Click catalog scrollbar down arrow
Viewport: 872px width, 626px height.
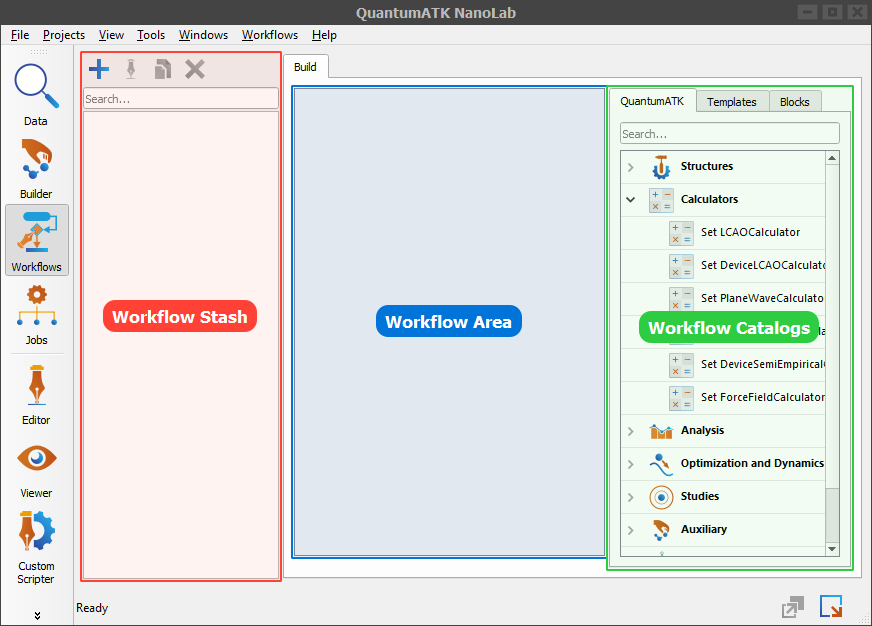pos(832,549)
